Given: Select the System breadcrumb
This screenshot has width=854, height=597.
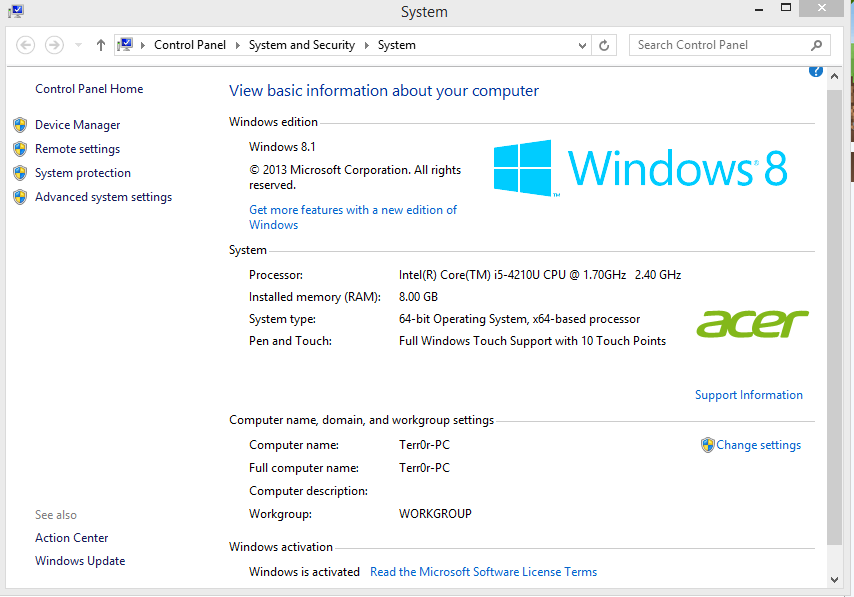Looking at the screenshot, I should click(396, 45).
